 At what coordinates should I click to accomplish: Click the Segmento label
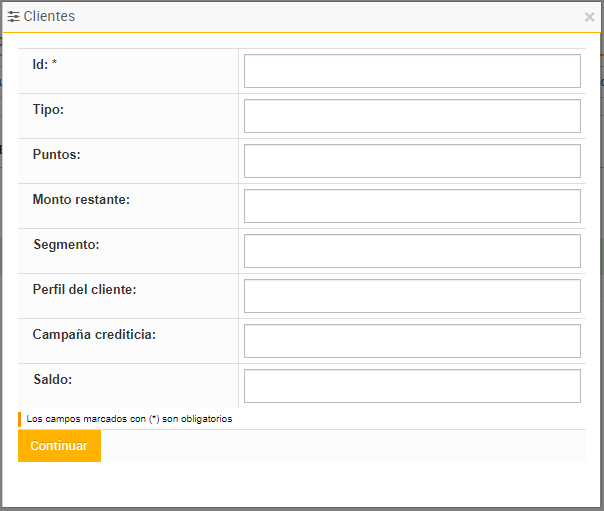[65, 244]
